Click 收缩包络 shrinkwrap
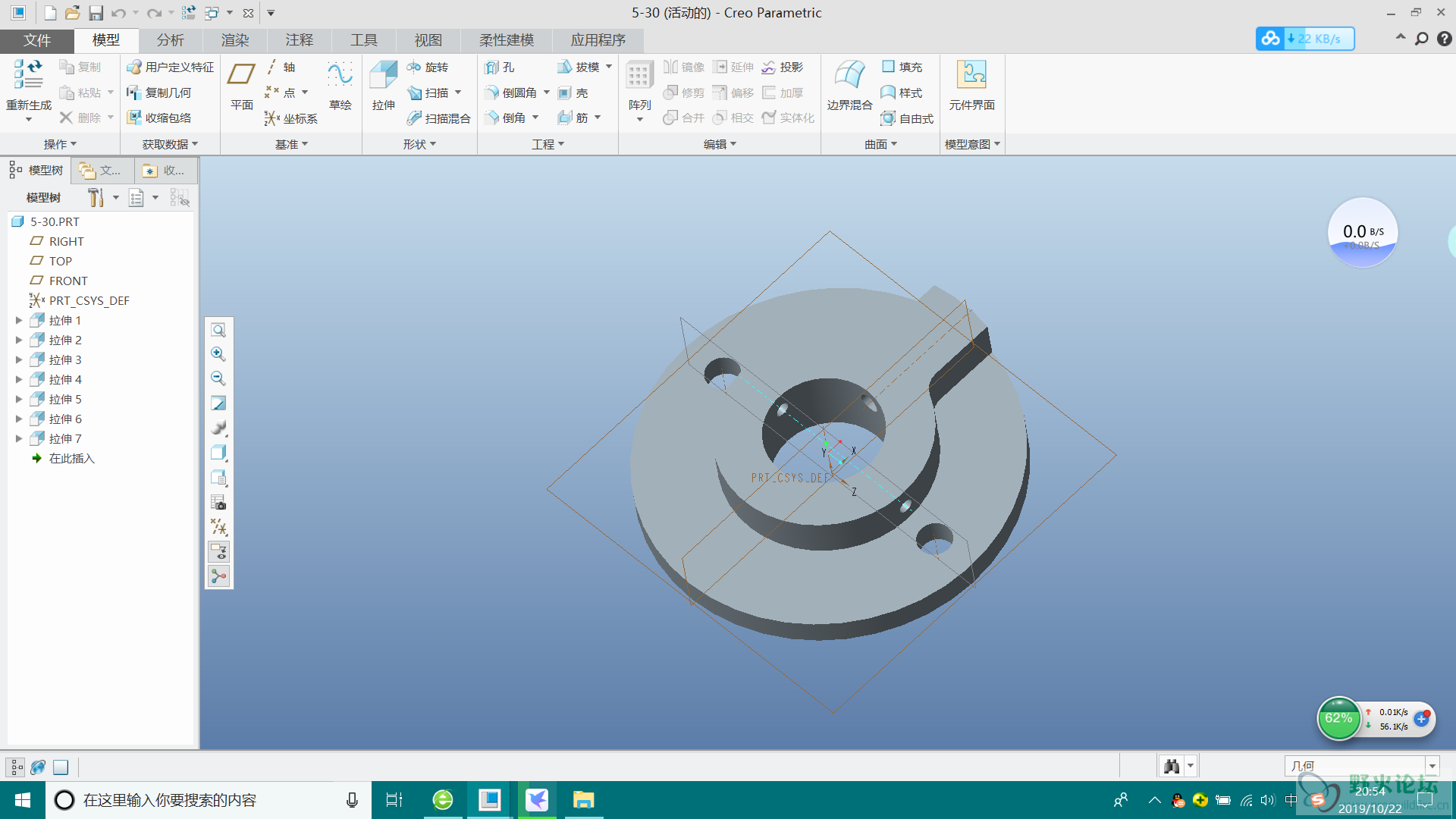1456x819 pixels. [x=159, y=118]
